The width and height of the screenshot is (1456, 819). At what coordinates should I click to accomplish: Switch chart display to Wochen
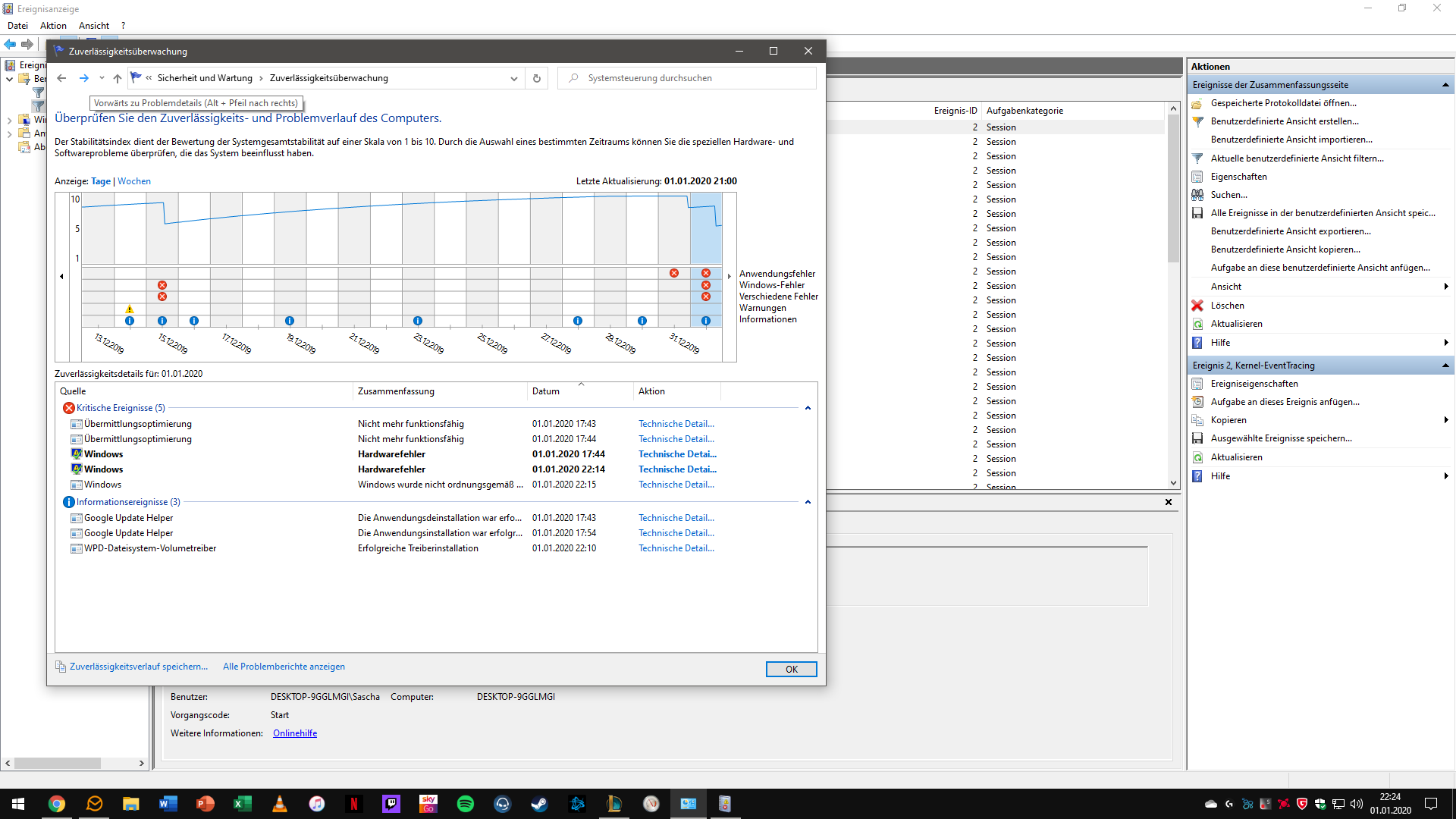click(134, 181)
